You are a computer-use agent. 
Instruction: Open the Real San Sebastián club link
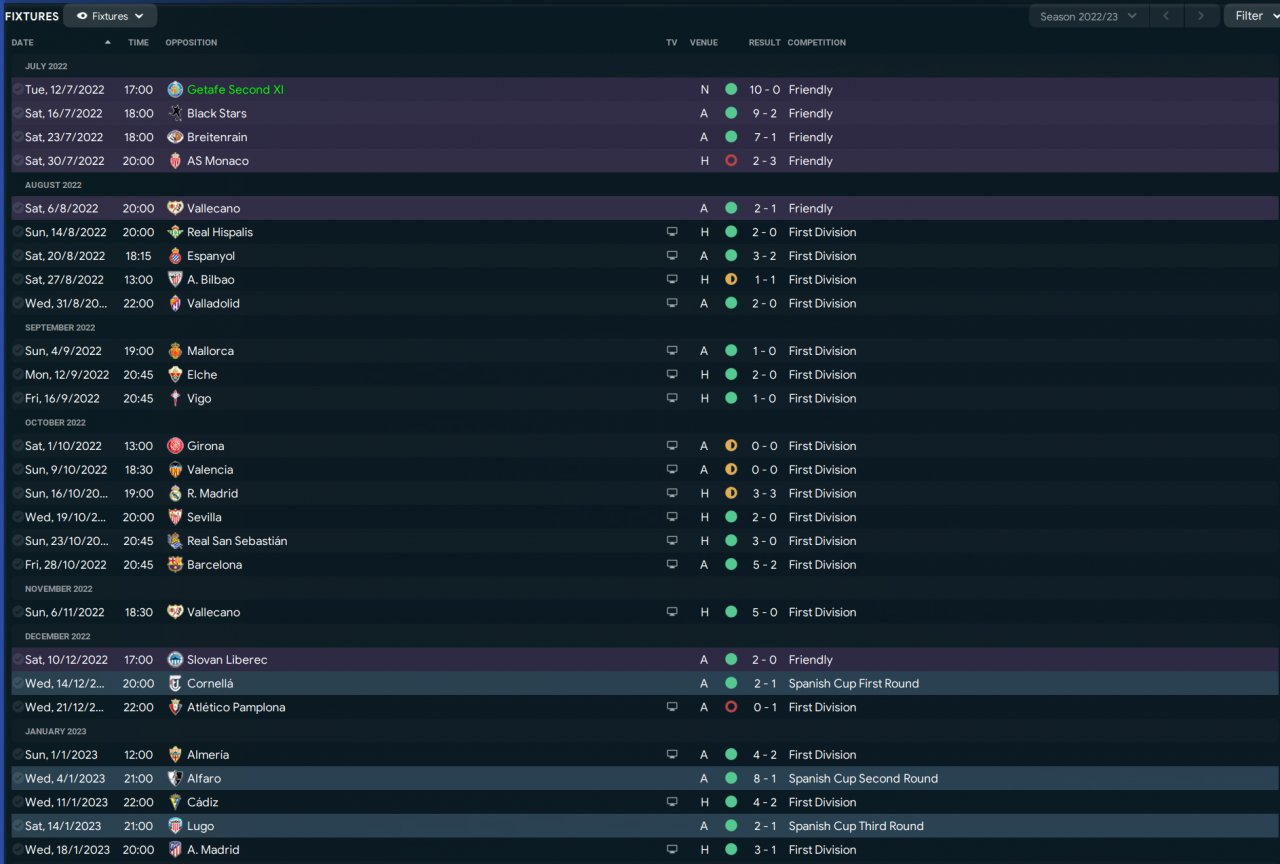coord(237,541)
